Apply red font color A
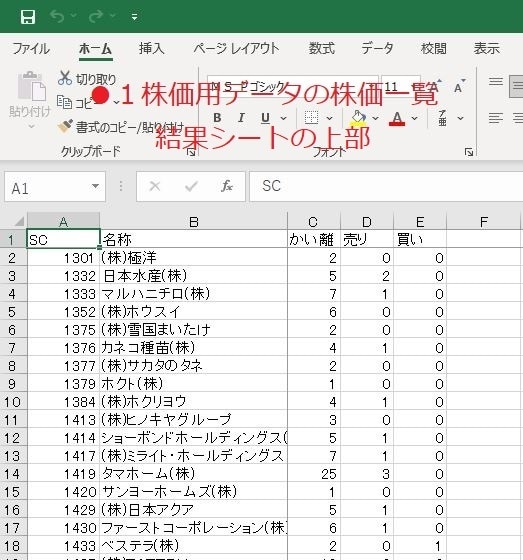This screenshot has width=523, height=560. pyautogui.click(x=397, y=118)
